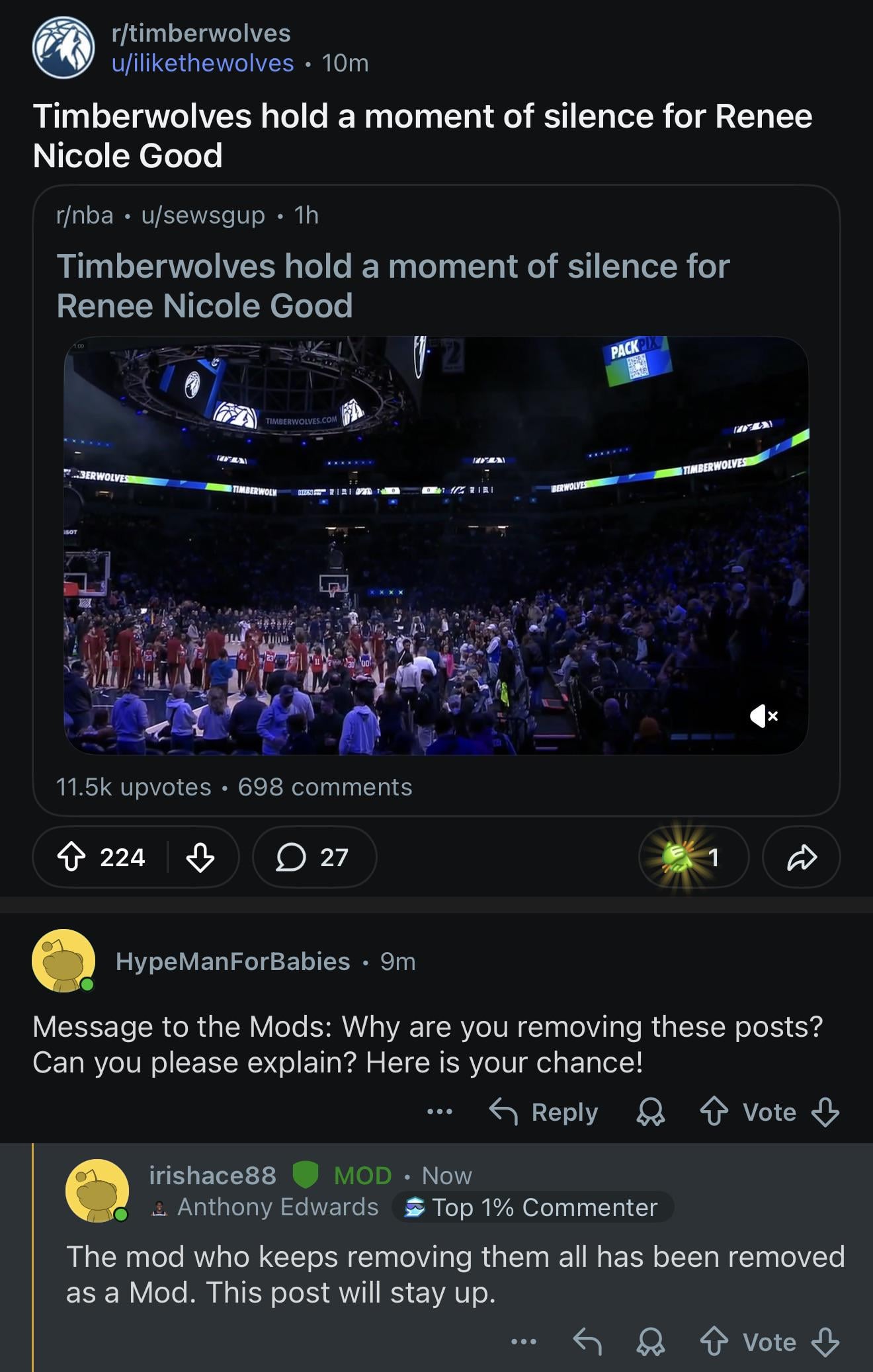Image resolution: width=873 pixels, height=1372 pixels.
Task: Upvote the Timberwolves moment of silence post
Action: [72, 858]
